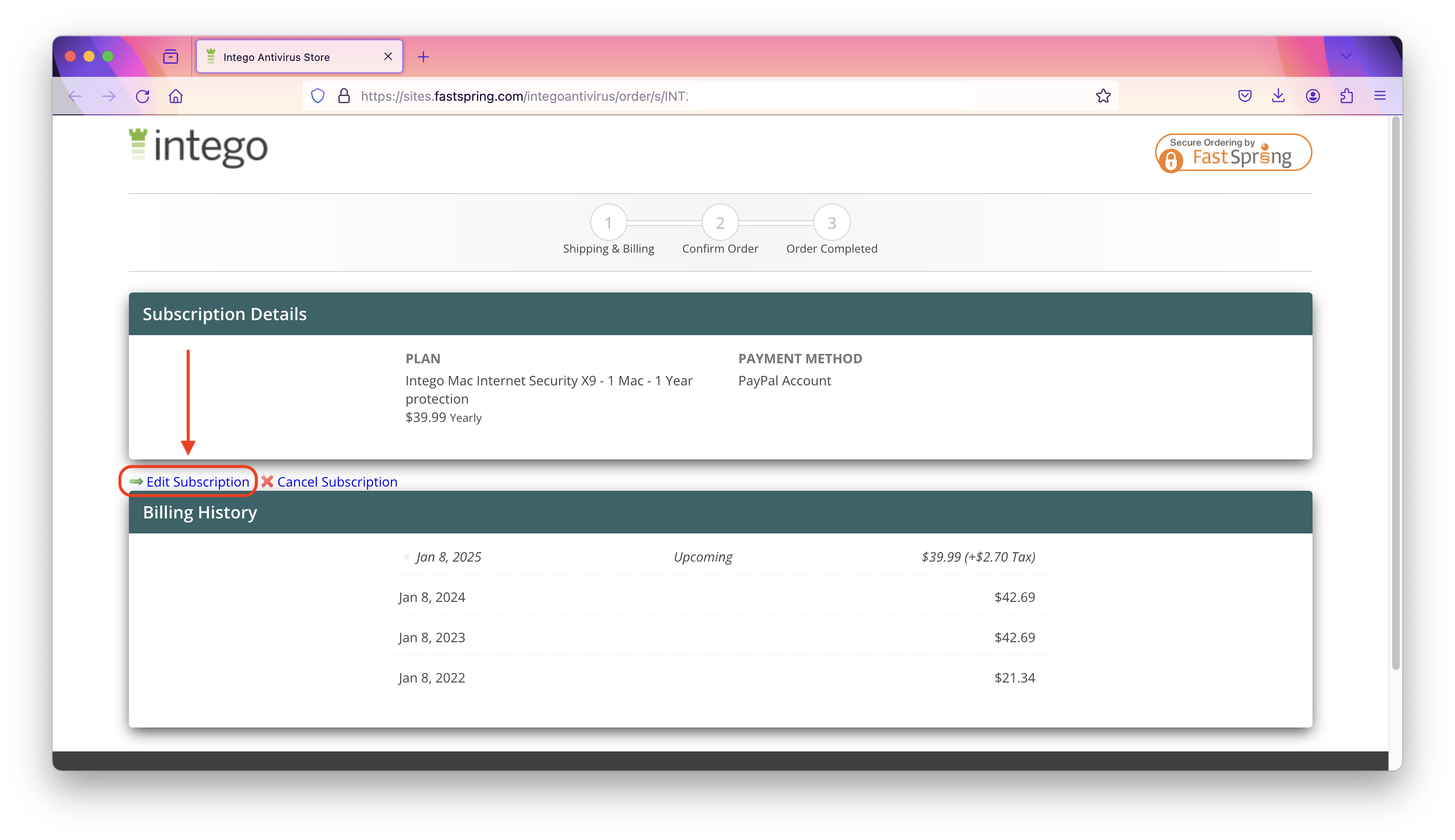The image size is (1455, 840).
Task: Open the downloads panel
Action: tap(1278, 96)
